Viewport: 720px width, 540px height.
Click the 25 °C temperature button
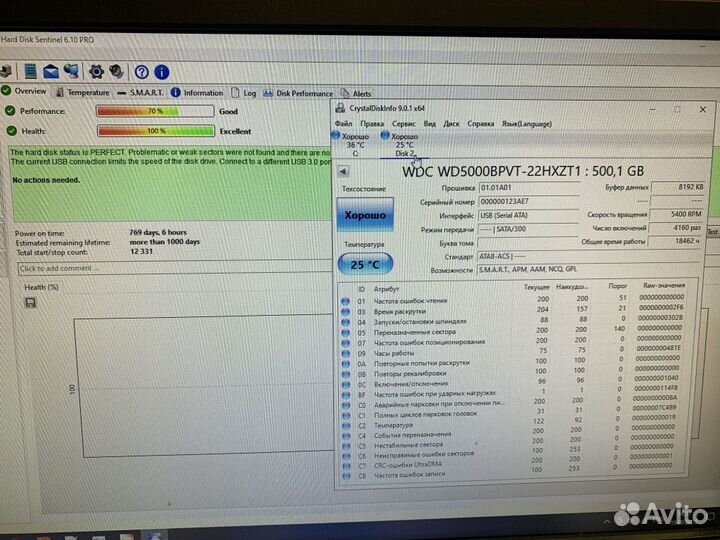click(x=365, y=264)
